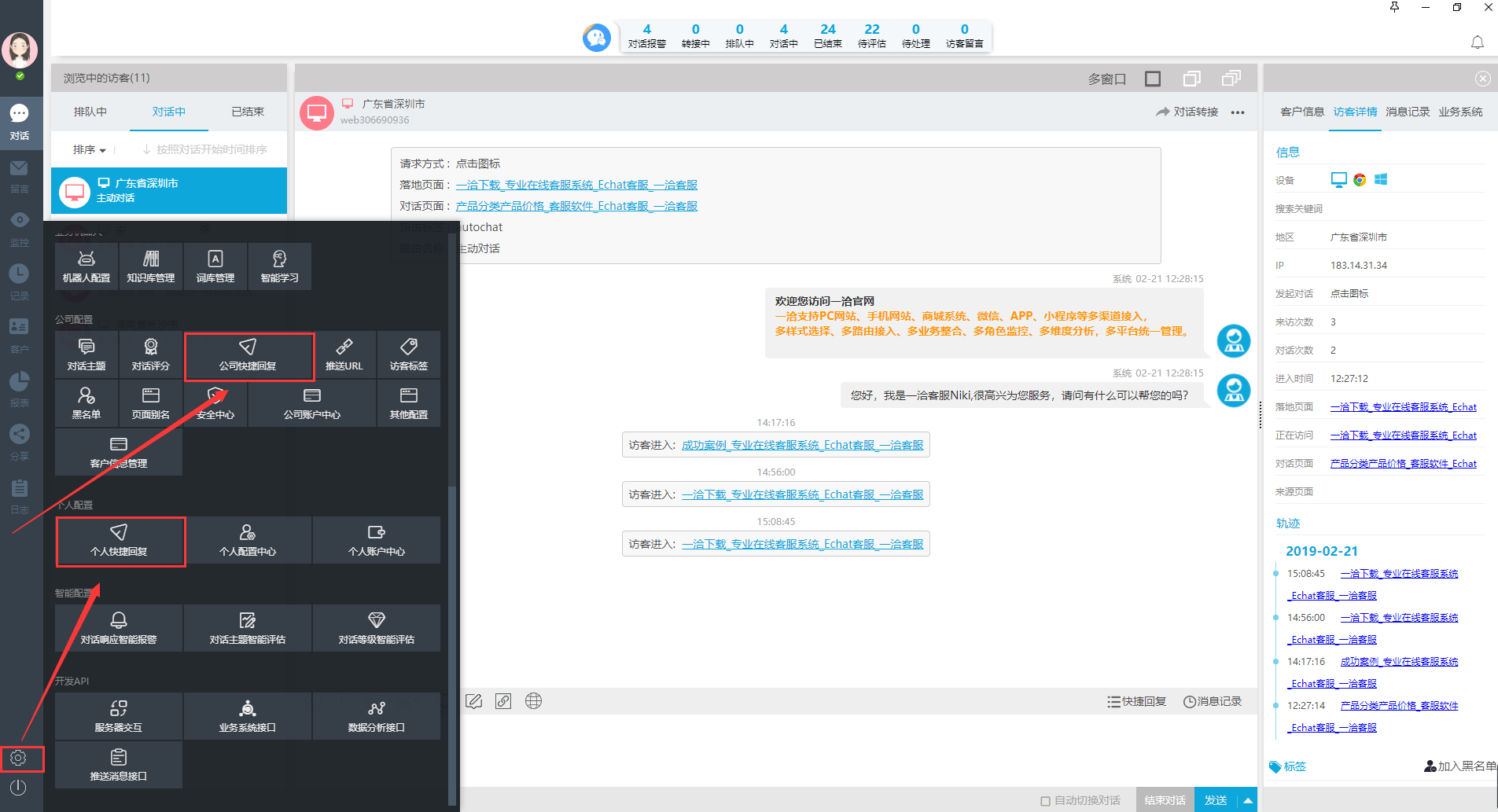Open 对话主题智能评估
1498x812 pixels.
click(248, 628)
